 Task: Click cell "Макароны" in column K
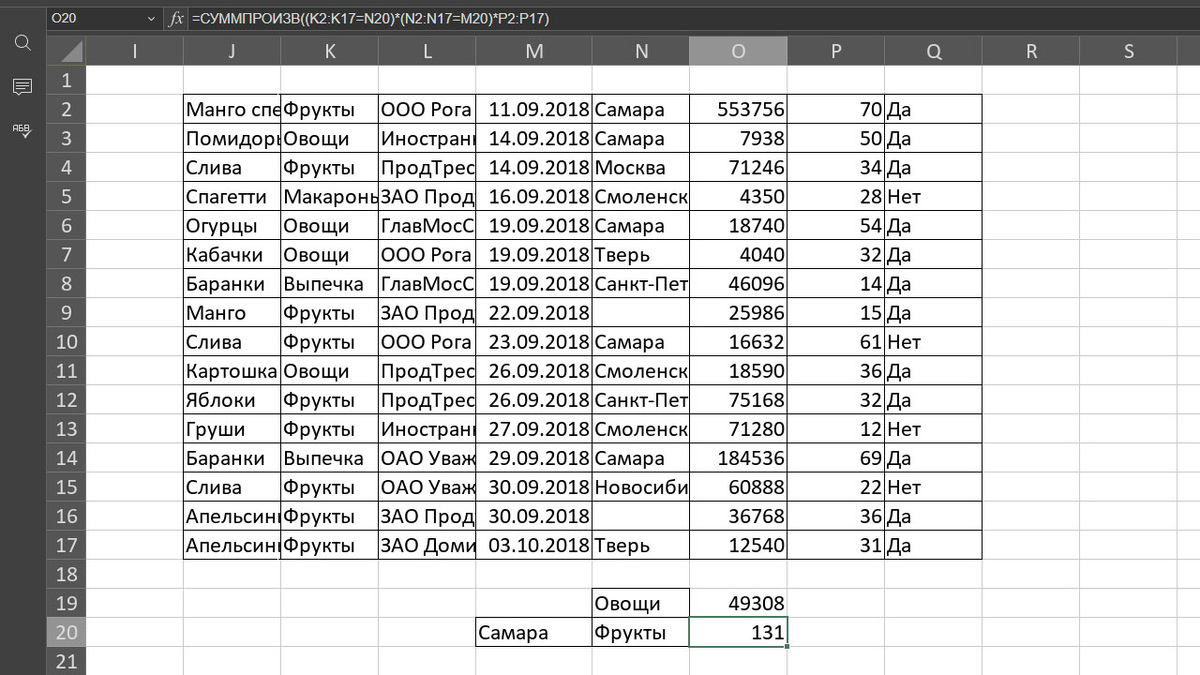coord(330,197)
